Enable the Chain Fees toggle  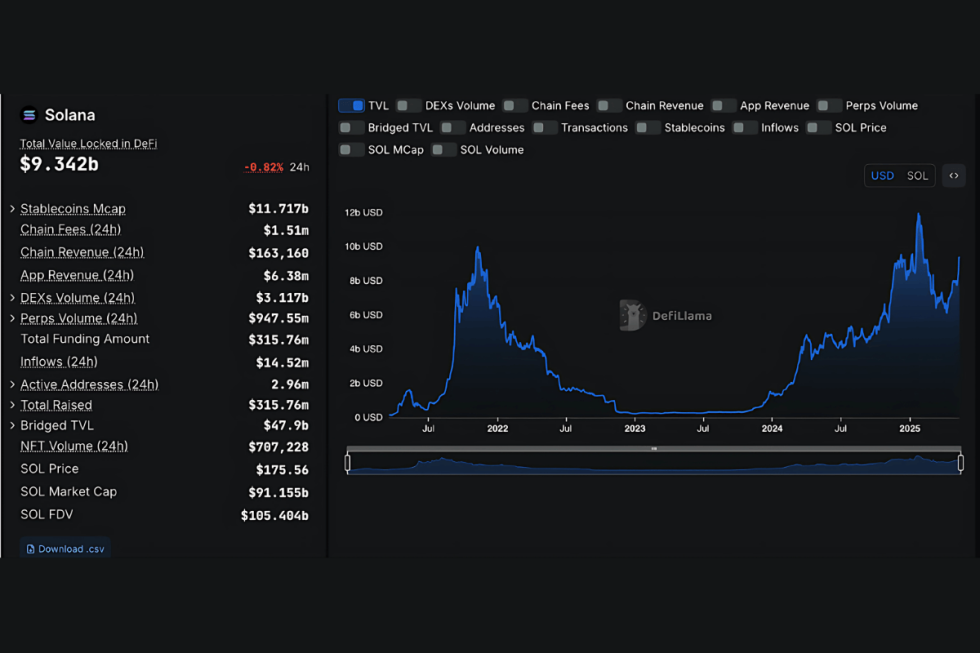click(x=515, y=106)
